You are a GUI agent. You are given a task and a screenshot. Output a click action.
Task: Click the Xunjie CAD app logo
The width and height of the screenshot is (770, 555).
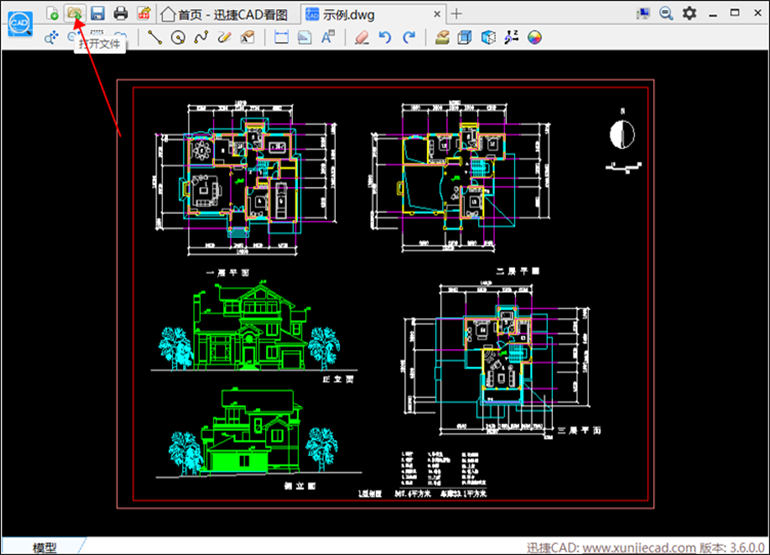(20, 23)
